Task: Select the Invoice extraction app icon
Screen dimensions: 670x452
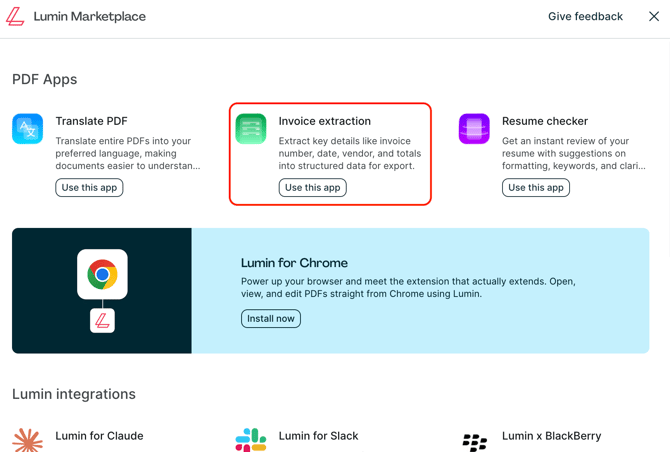Action: (x=251, y=129)
